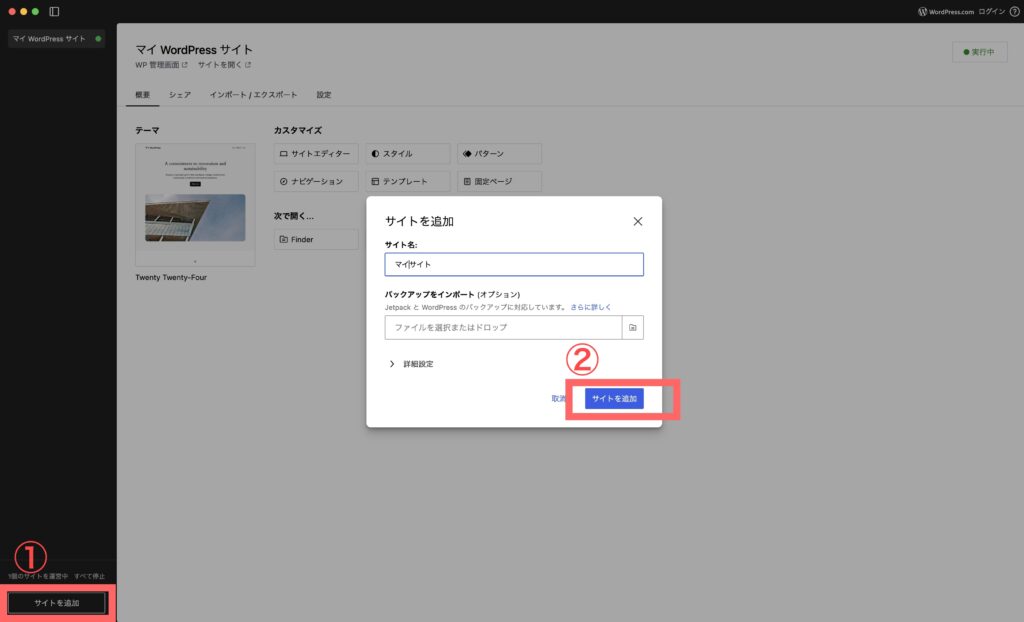Close the サイトを追加 dialog
Image resolution: width=1024 pixels, height=622 pixels.
coord(637,221)
